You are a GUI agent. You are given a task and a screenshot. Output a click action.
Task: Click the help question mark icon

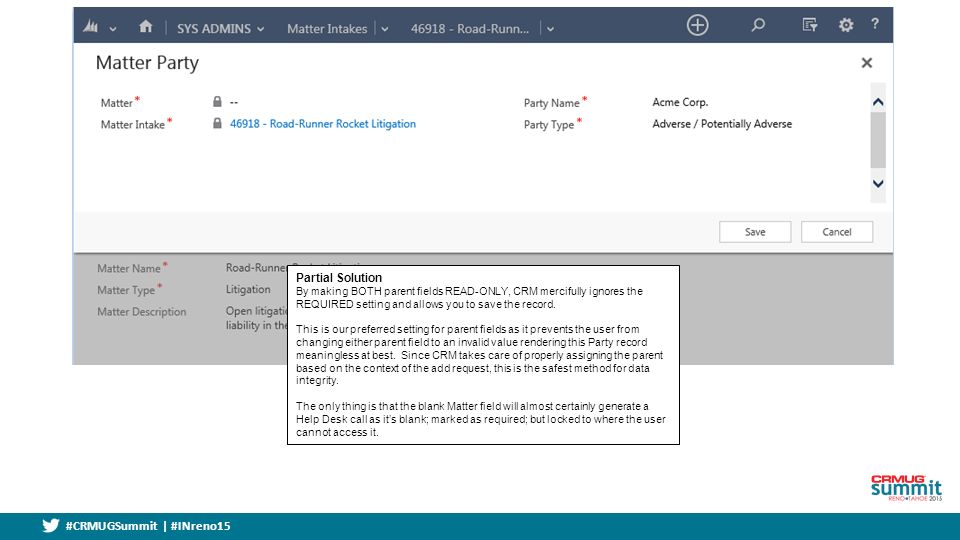click(875, 24)
